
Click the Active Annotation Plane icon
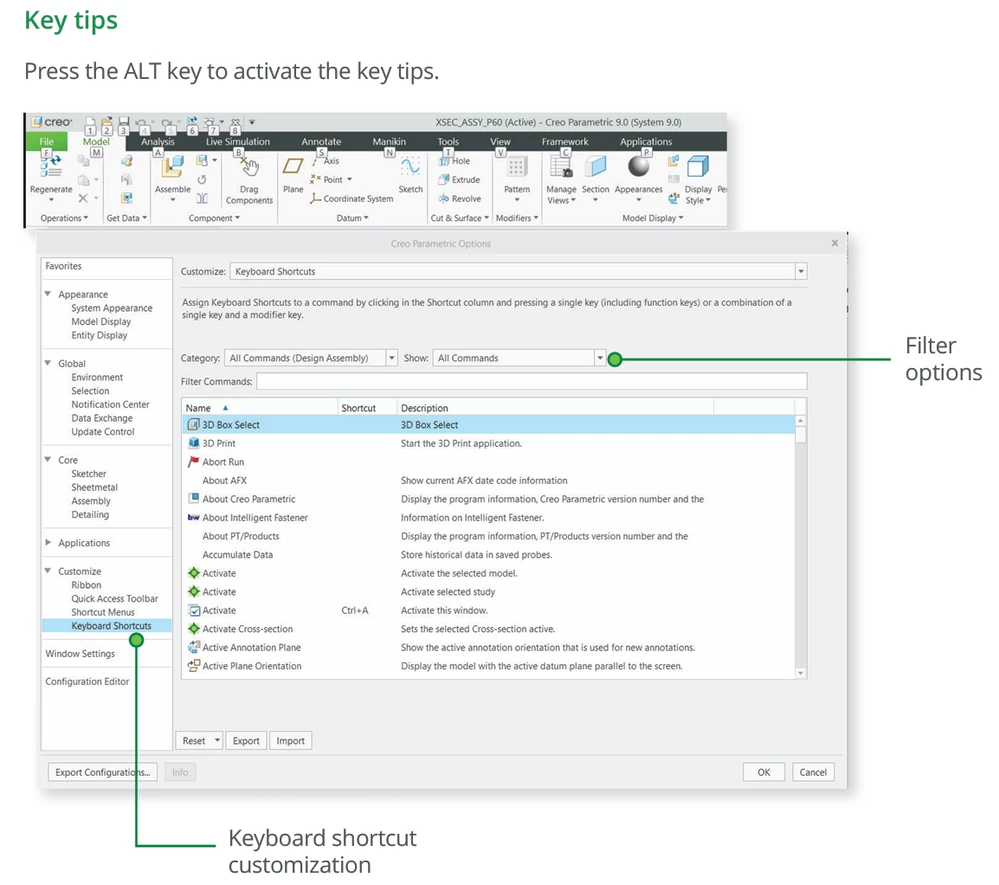[194, 647]
